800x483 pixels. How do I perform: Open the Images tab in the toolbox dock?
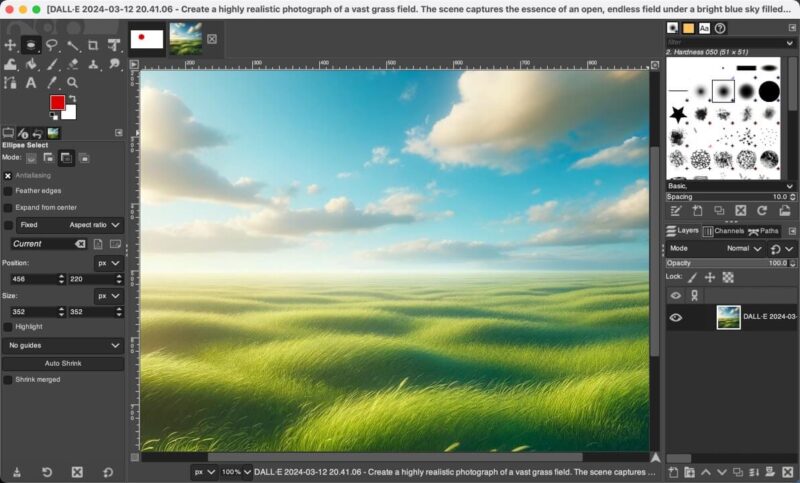[x=53, y=133]
